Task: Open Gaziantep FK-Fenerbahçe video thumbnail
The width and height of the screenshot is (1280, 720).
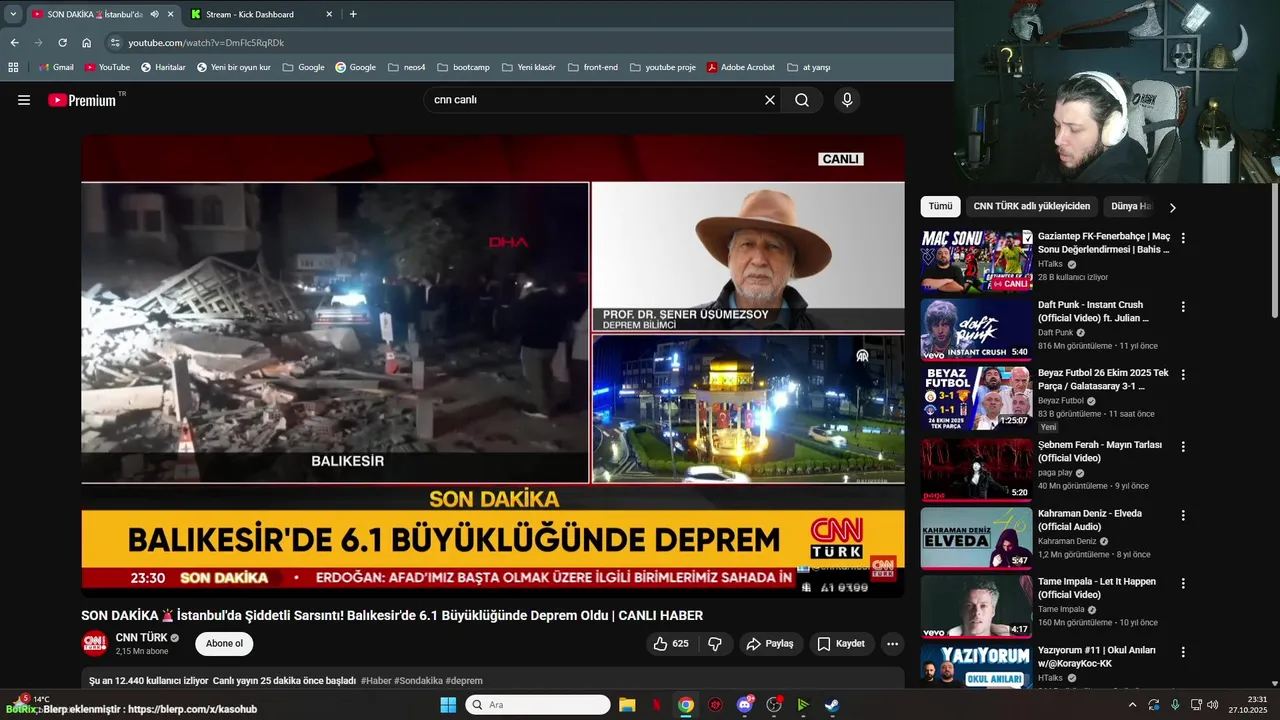Action: [976, 261]
